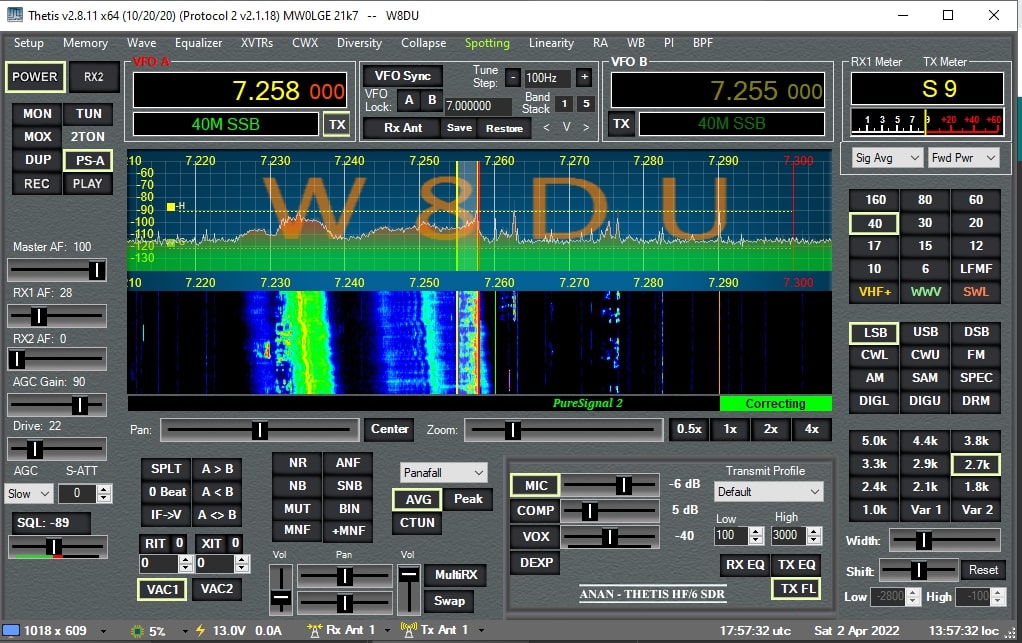Click the VFO B frequency display
The height and width of the screenshot is (643, 1022).
point(718,91)
